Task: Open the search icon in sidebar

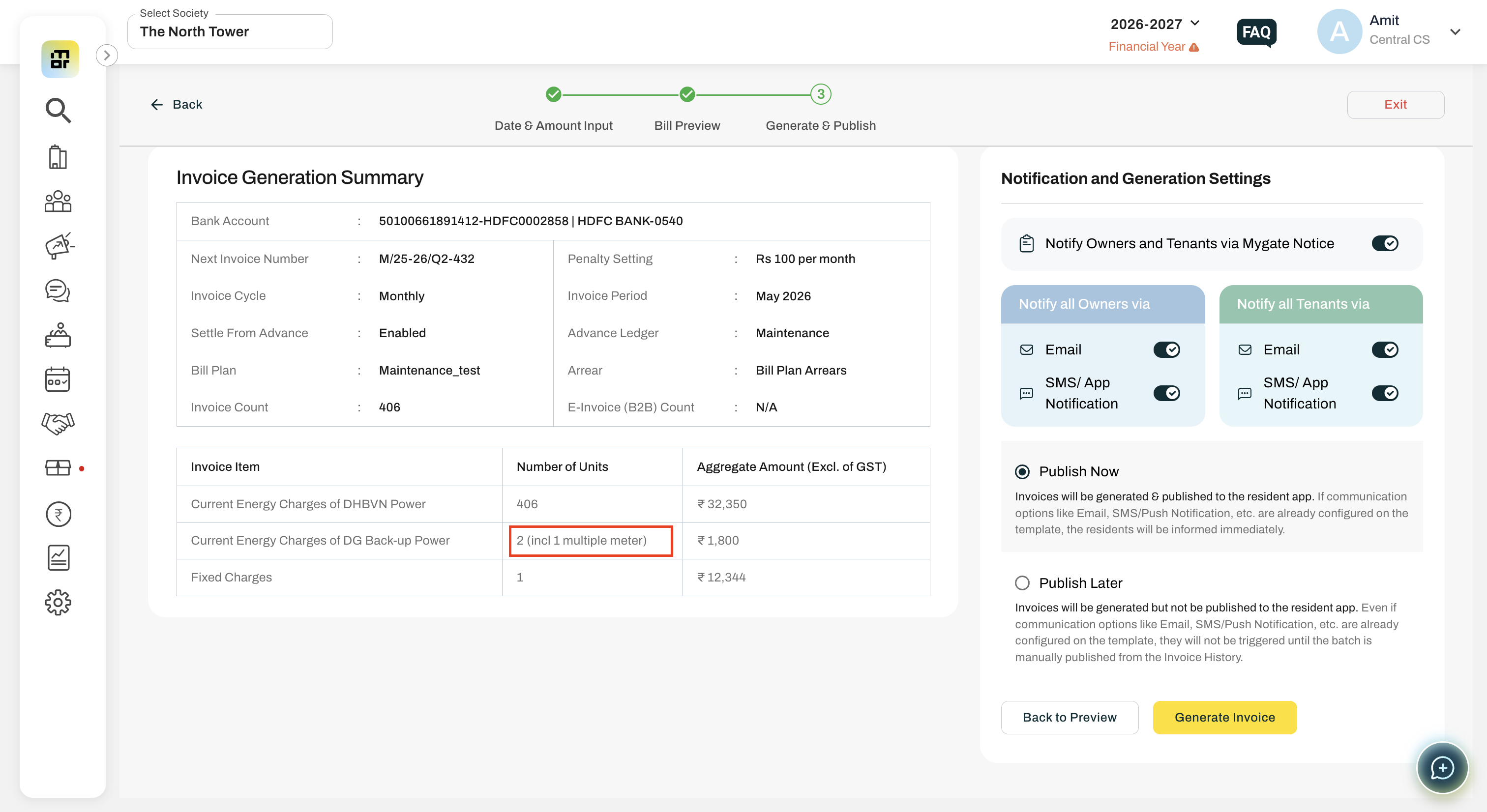Action: pyautogui.click(x=59, y=110)
